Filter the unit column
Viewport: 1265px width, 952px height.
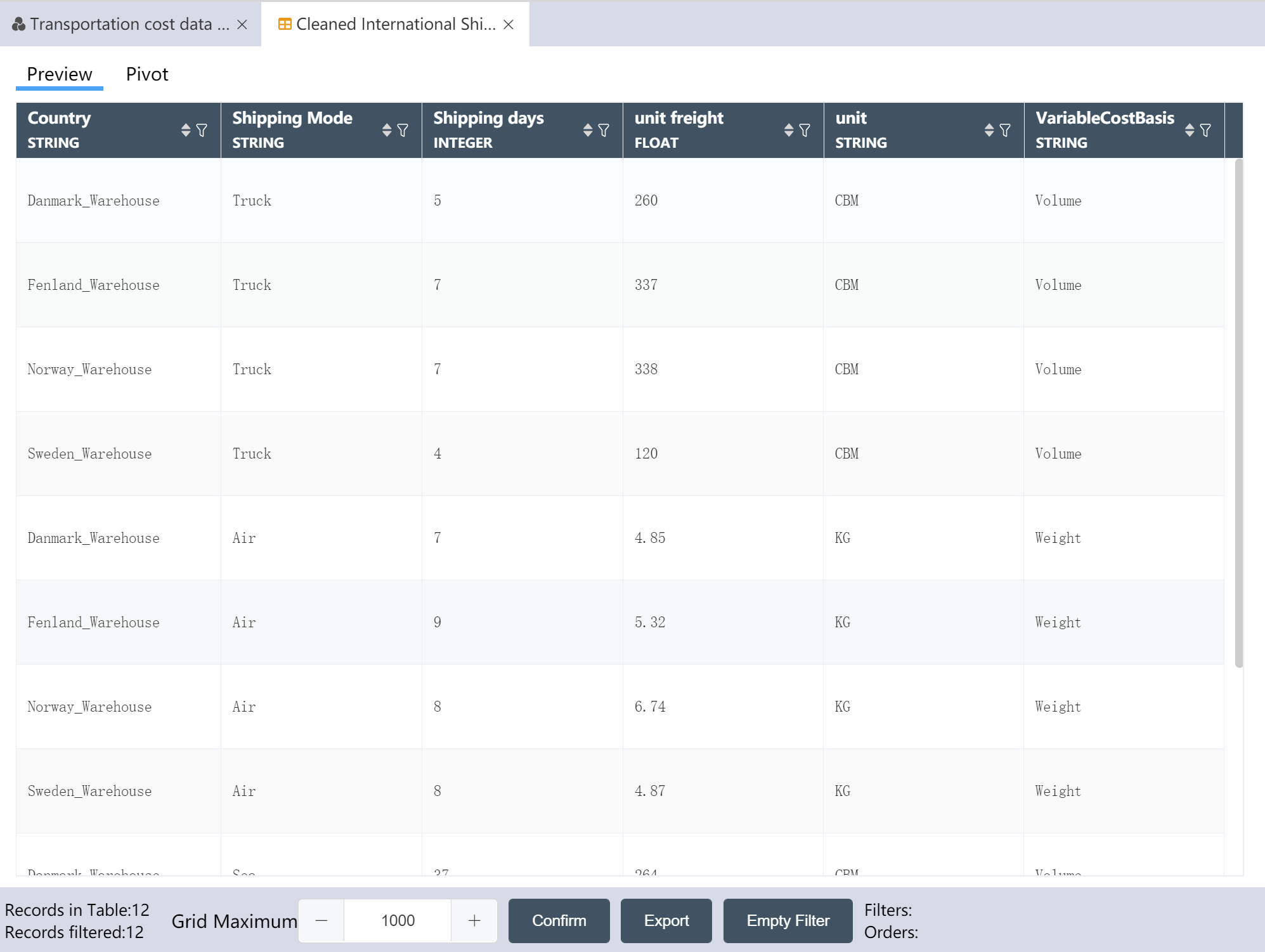[x=1005, y=130]
